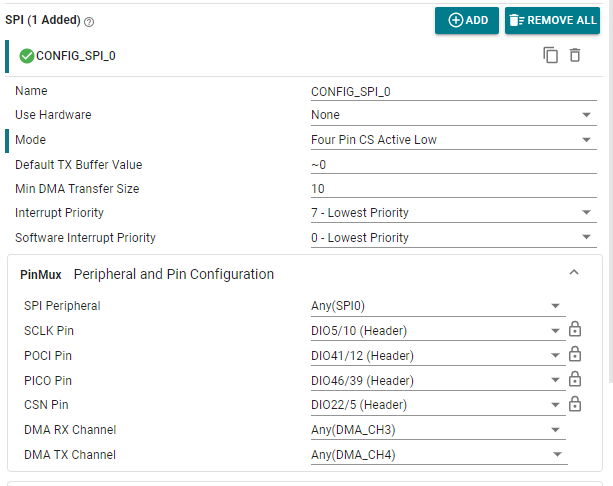This screenshot has width=613, height=486.
Task: Collapse the PinMux section chevron
Action: (x=573, y=272)
